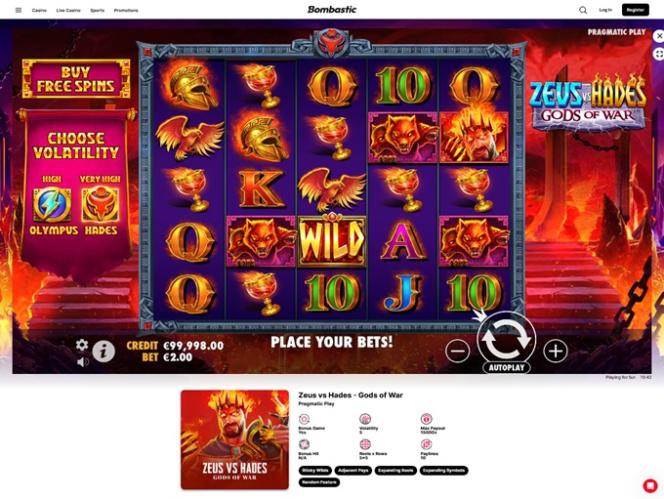Increase bet with the plus button
The height and width of the screenshot is (499, 664).
(556, 351)
